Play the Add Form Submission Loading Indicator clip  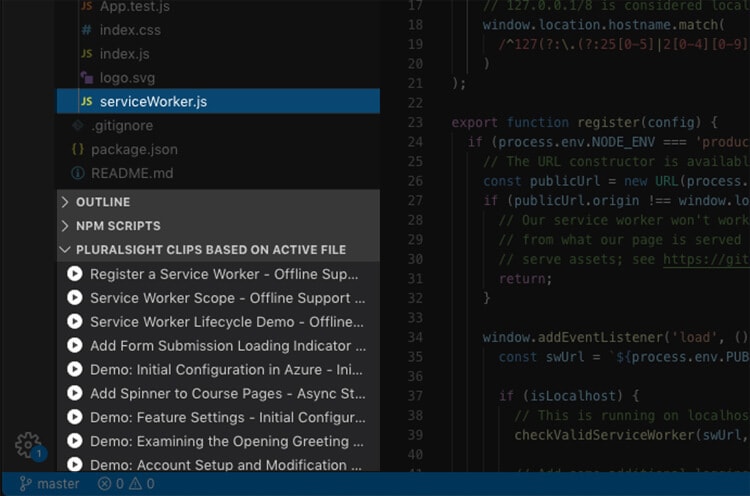click(x=75, y=345)
